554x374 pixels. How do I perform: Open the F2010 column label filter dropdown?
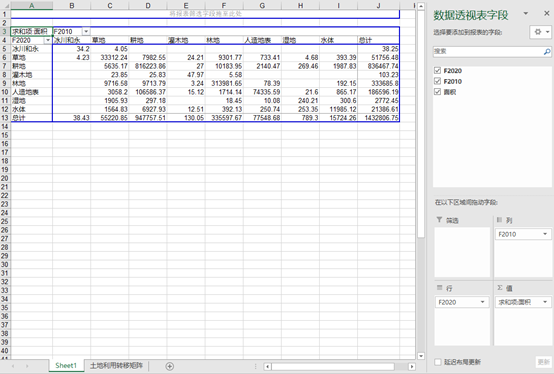pyautogui.click(x=86, y=31)
